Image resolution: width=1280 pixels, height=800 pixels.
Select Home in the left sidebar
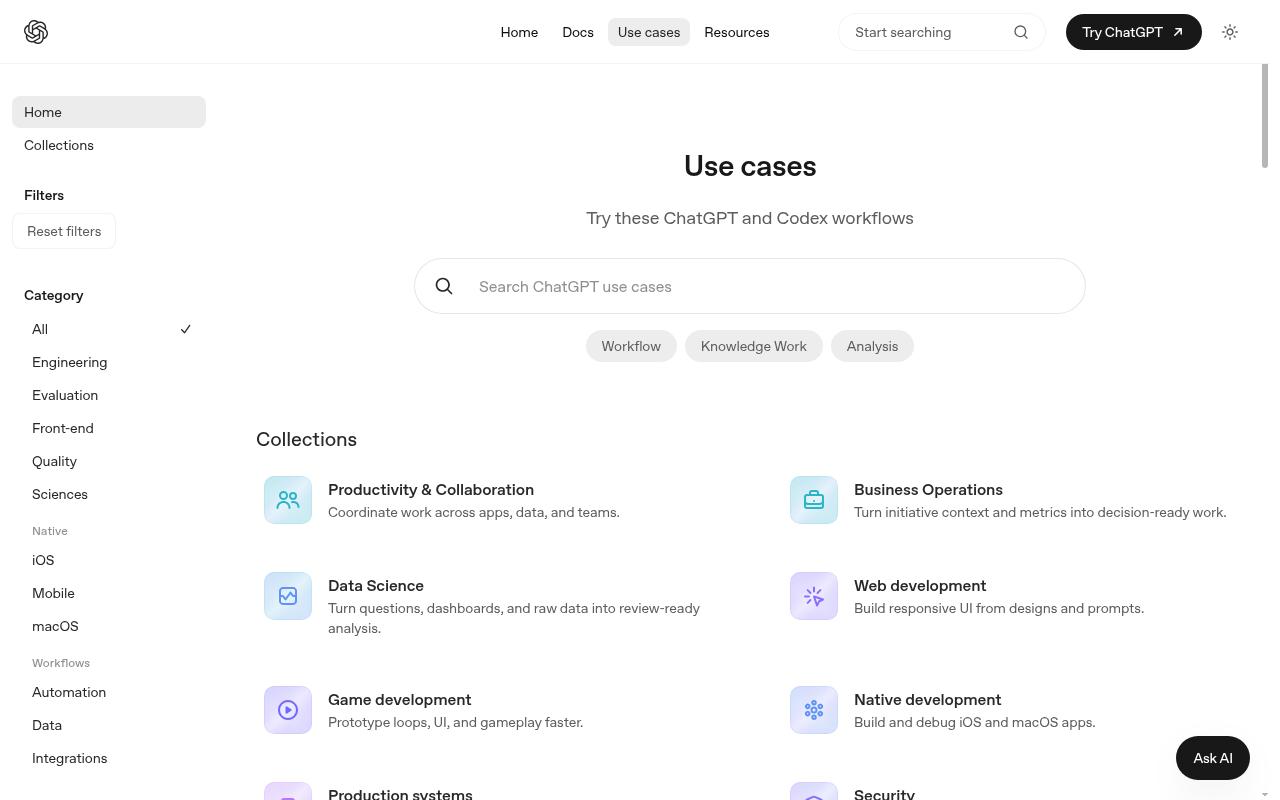click(109, 112)
